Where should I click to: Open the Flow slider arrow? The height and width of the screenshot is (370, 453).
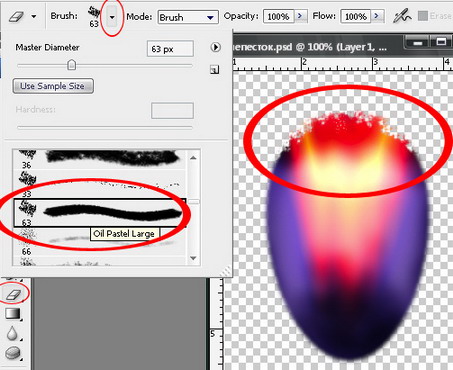[377, 16]
